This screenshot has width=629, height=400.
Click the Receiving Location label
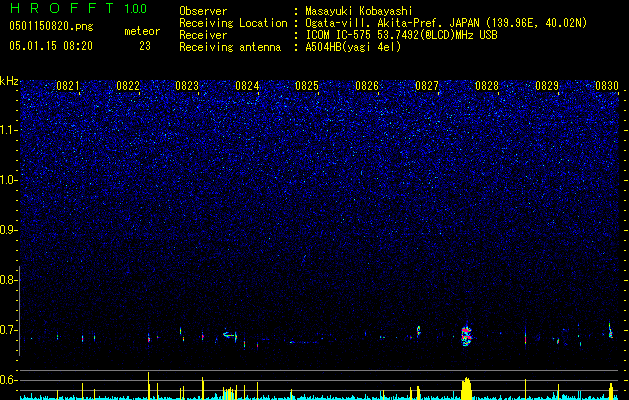pyautogui.click(x=233, y=23)
